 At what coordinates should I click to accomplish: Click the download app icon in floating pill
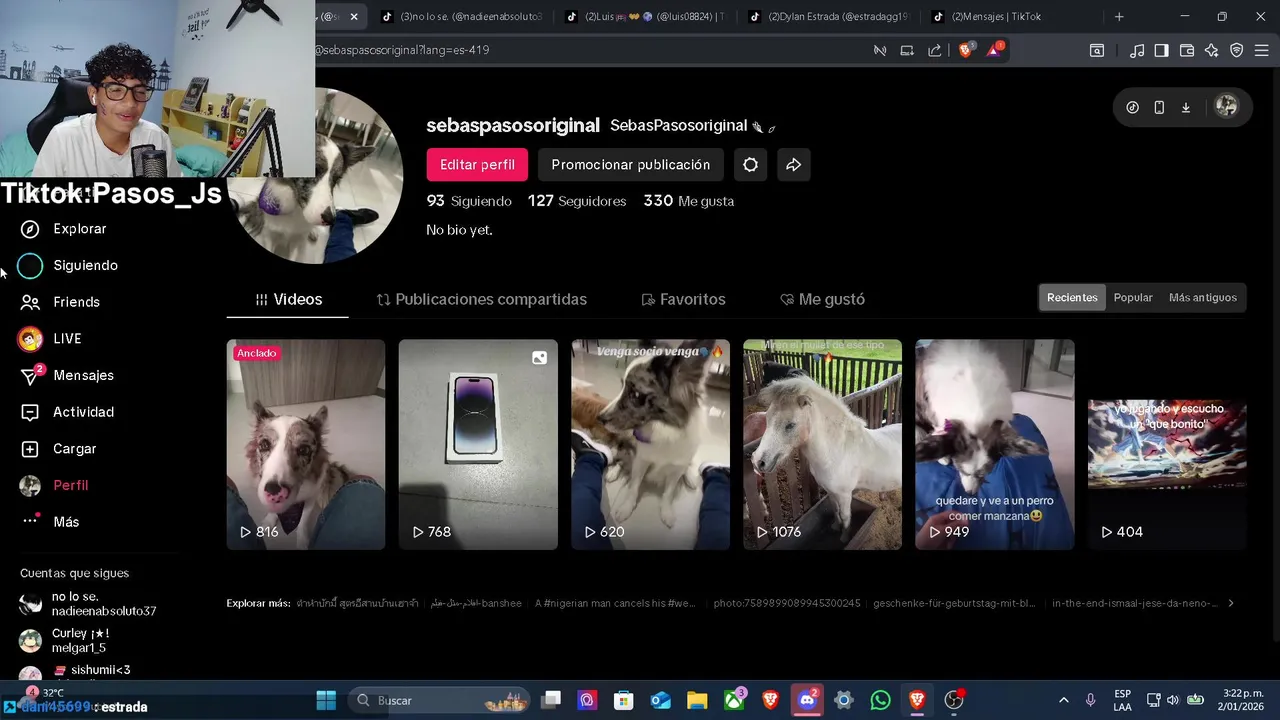point(1186,107)
